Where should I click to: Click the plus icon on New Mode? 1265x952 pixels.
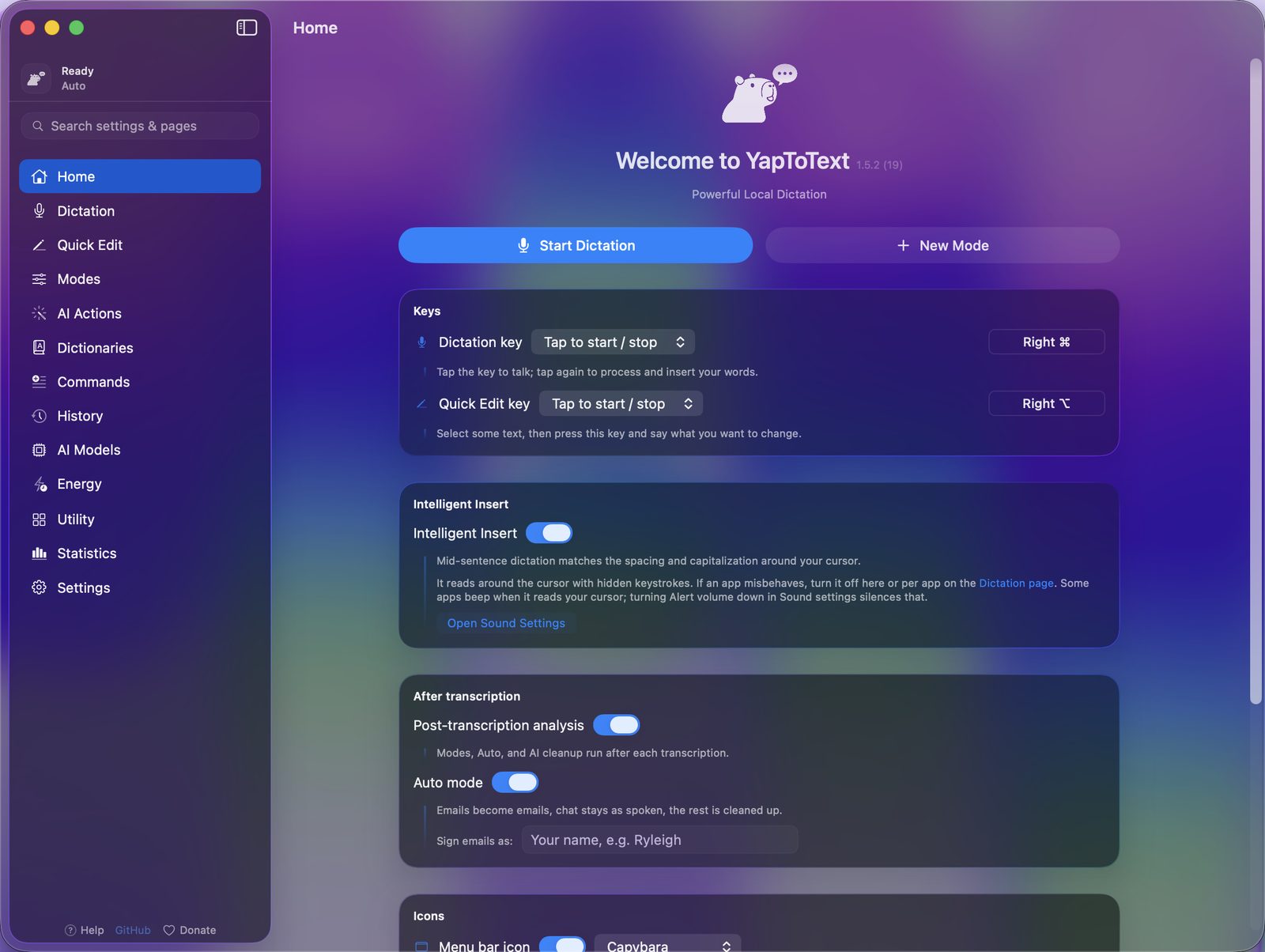point(903,246)
